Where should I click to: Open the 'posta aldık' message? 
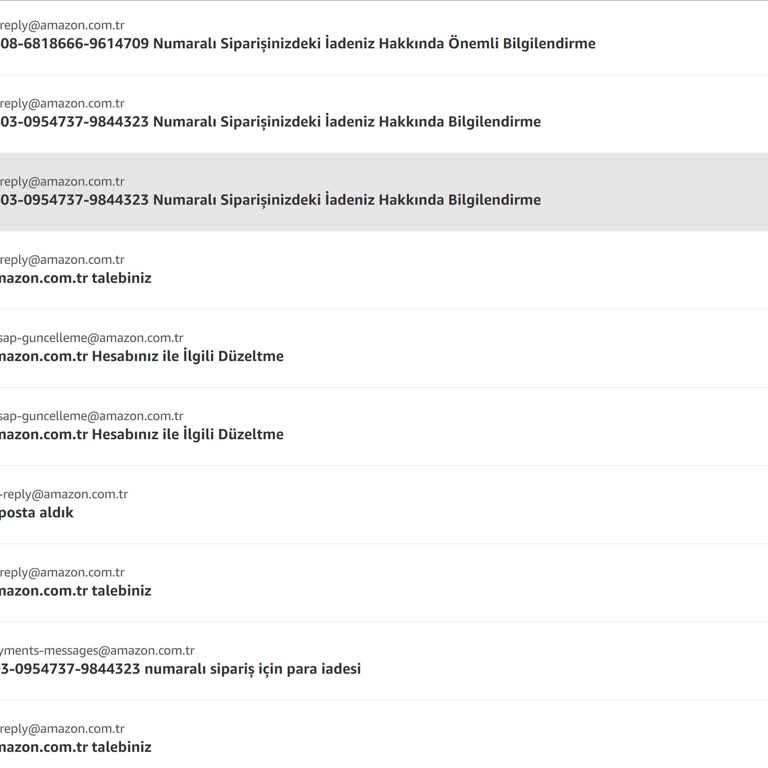pos(384,505)
